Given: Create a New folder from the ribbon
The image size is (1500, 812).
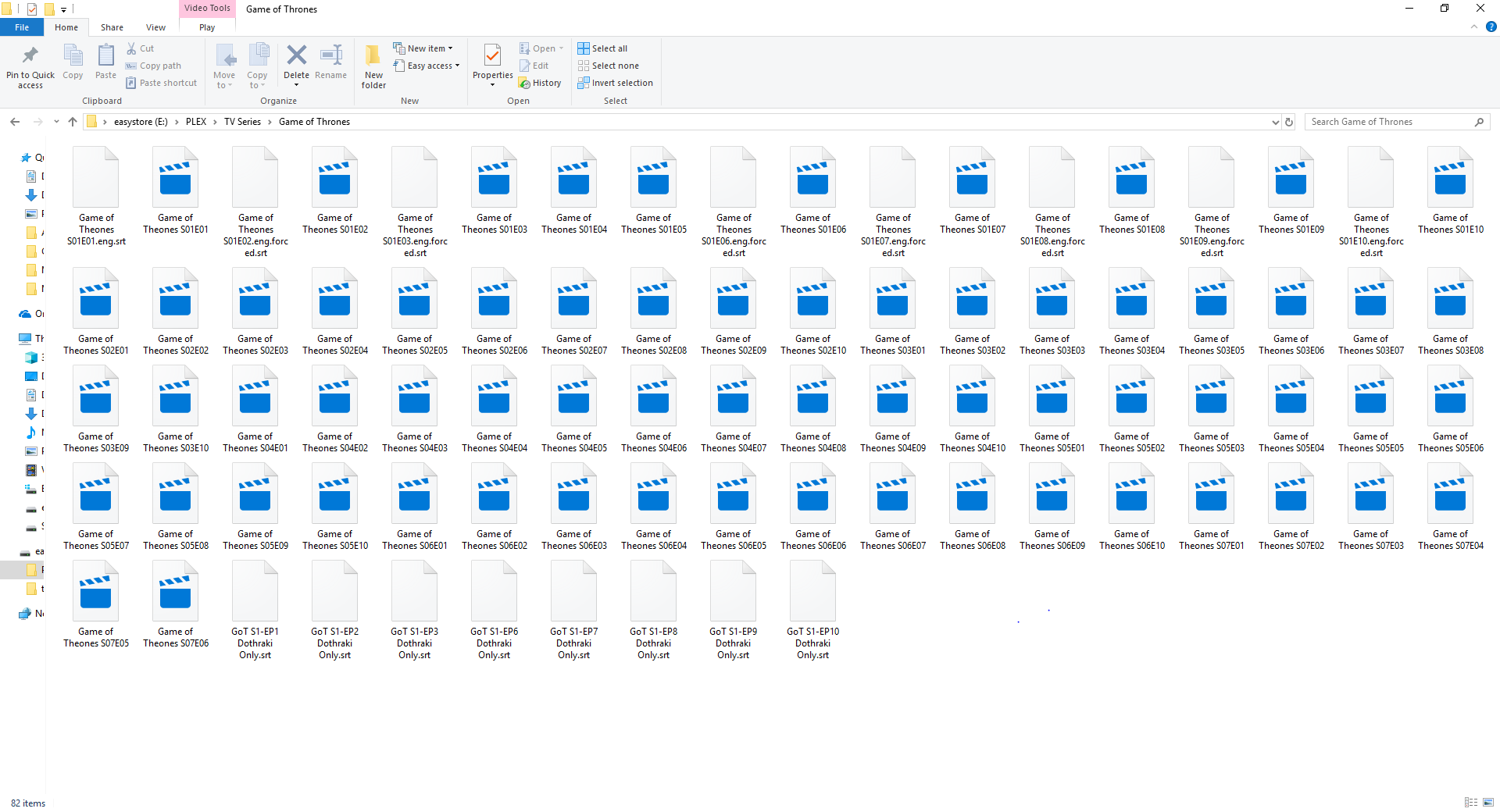Looking at the screenshot, I should (373, 66).
